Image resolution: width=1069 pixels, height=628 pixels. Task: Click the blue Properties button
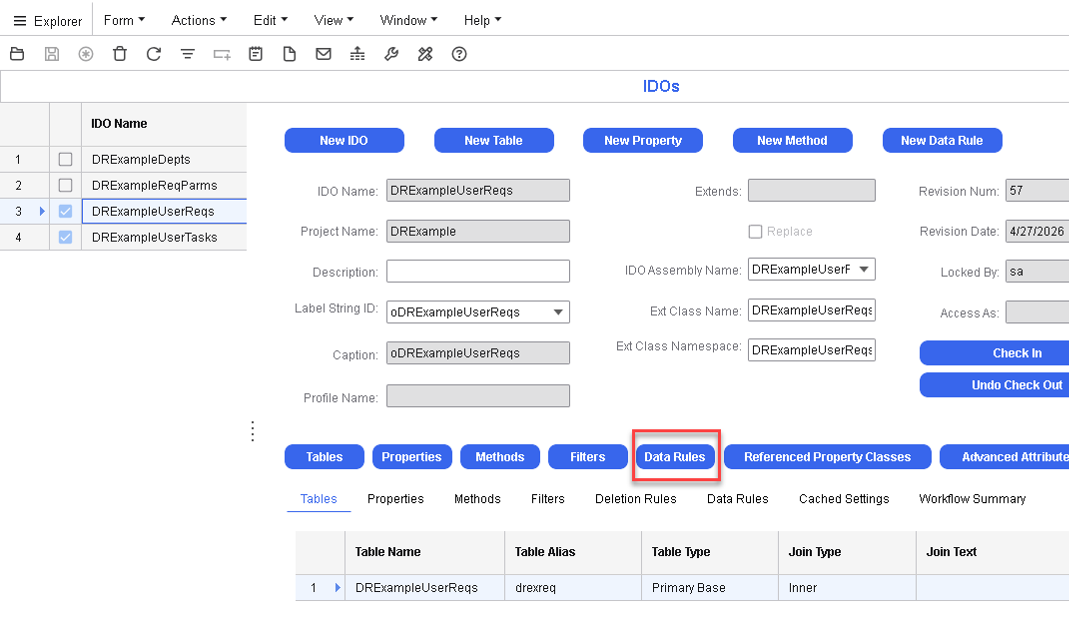tap(412, 457)
